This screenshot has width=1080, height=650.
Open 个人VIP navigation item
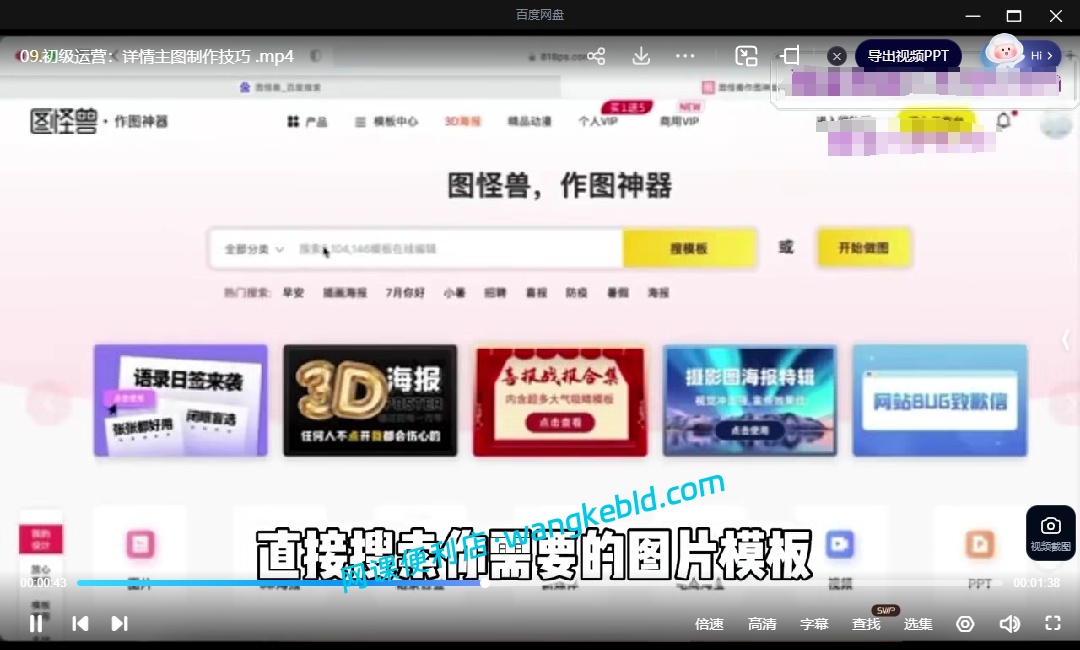(x=598, y=121)
